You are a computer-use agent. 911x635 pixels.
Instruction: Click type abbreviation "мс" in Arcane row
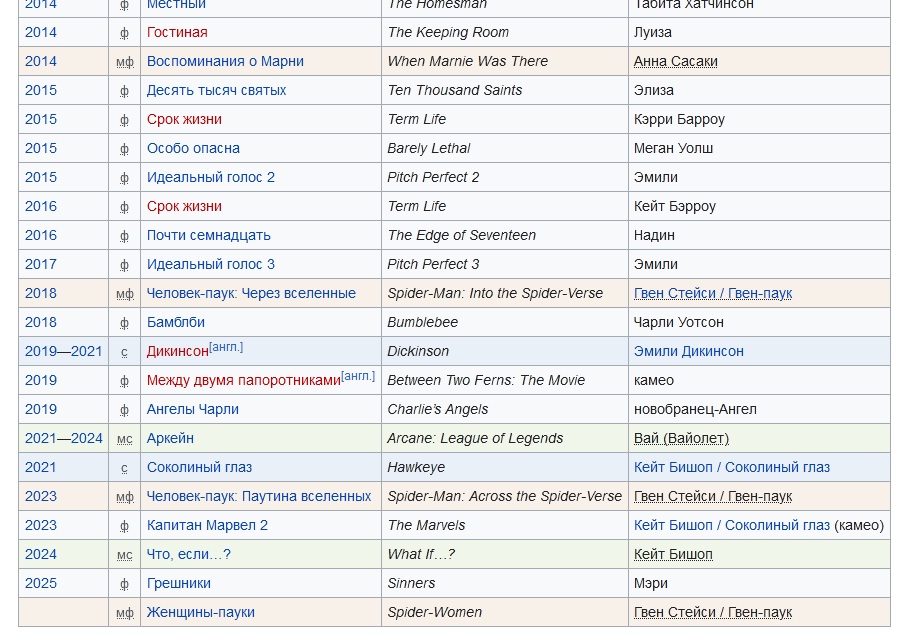(x=124, y=440)
